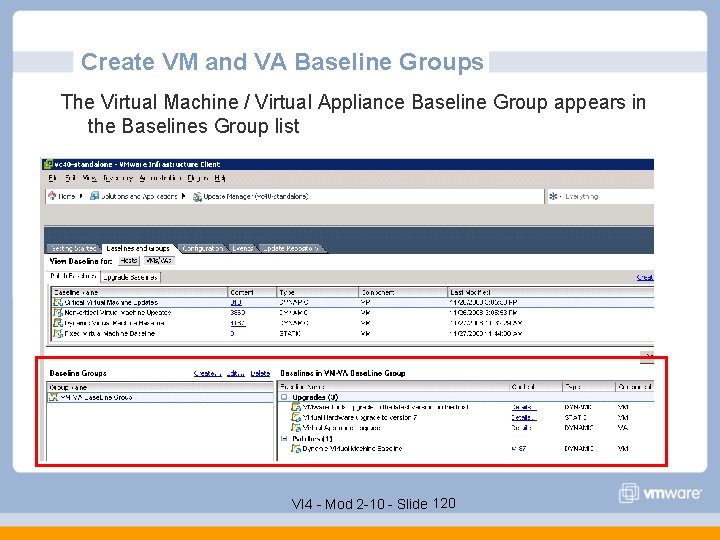
Task: Open content count link for Dynamic Virtual Machine Baseline
Action: point(238,323)
